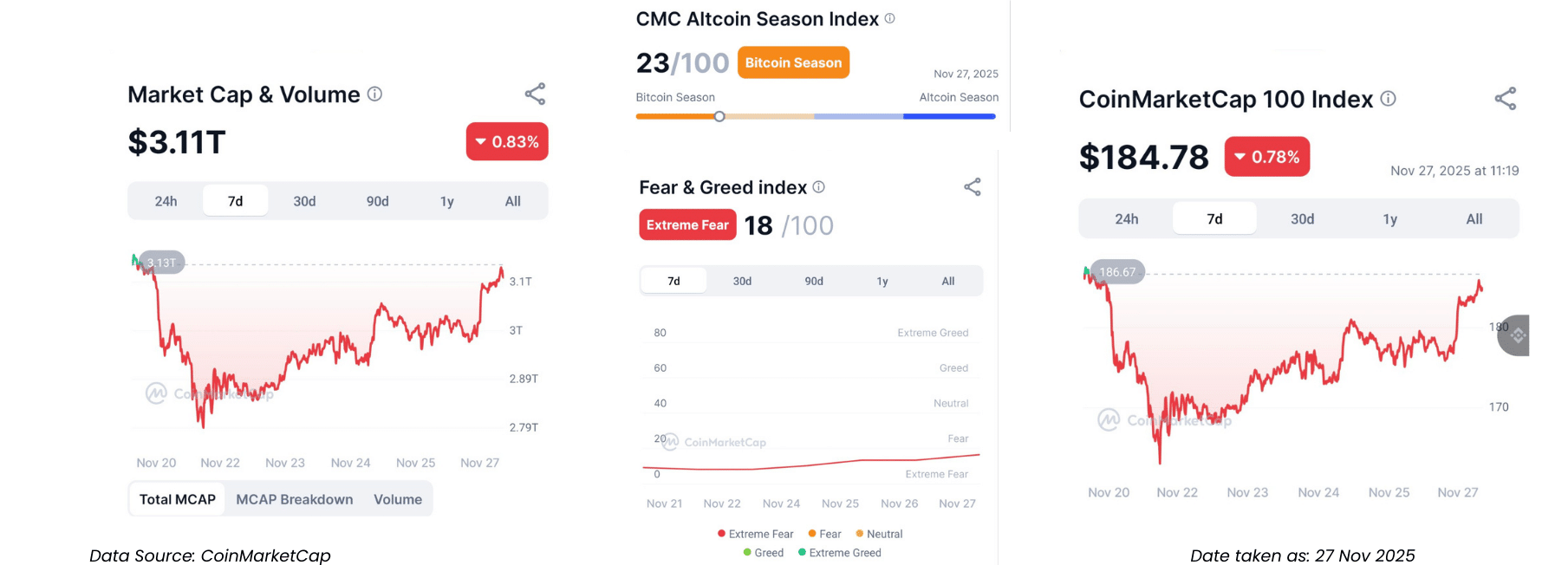Click the Altcoin Season slider handle

[719, 116]
